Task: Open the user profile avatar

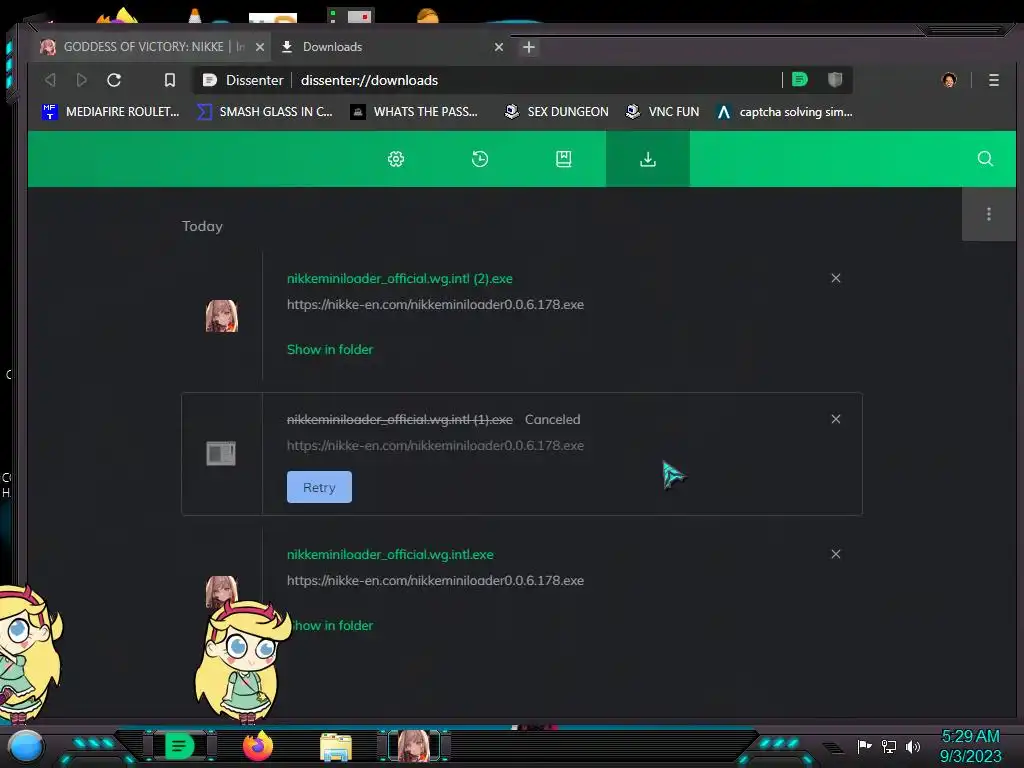Action: 949,80
